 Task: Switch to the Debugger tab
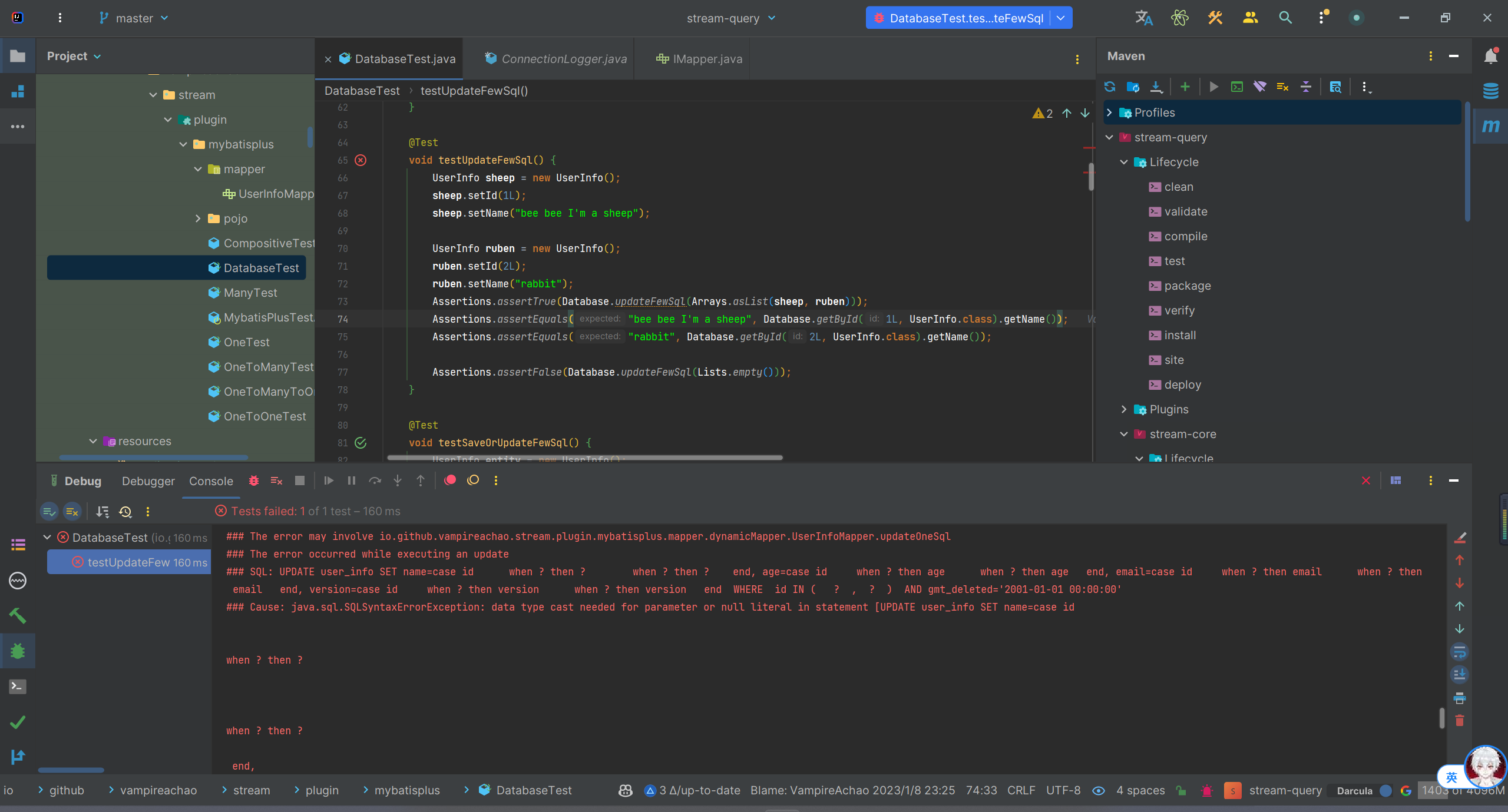tap(148, 481)
